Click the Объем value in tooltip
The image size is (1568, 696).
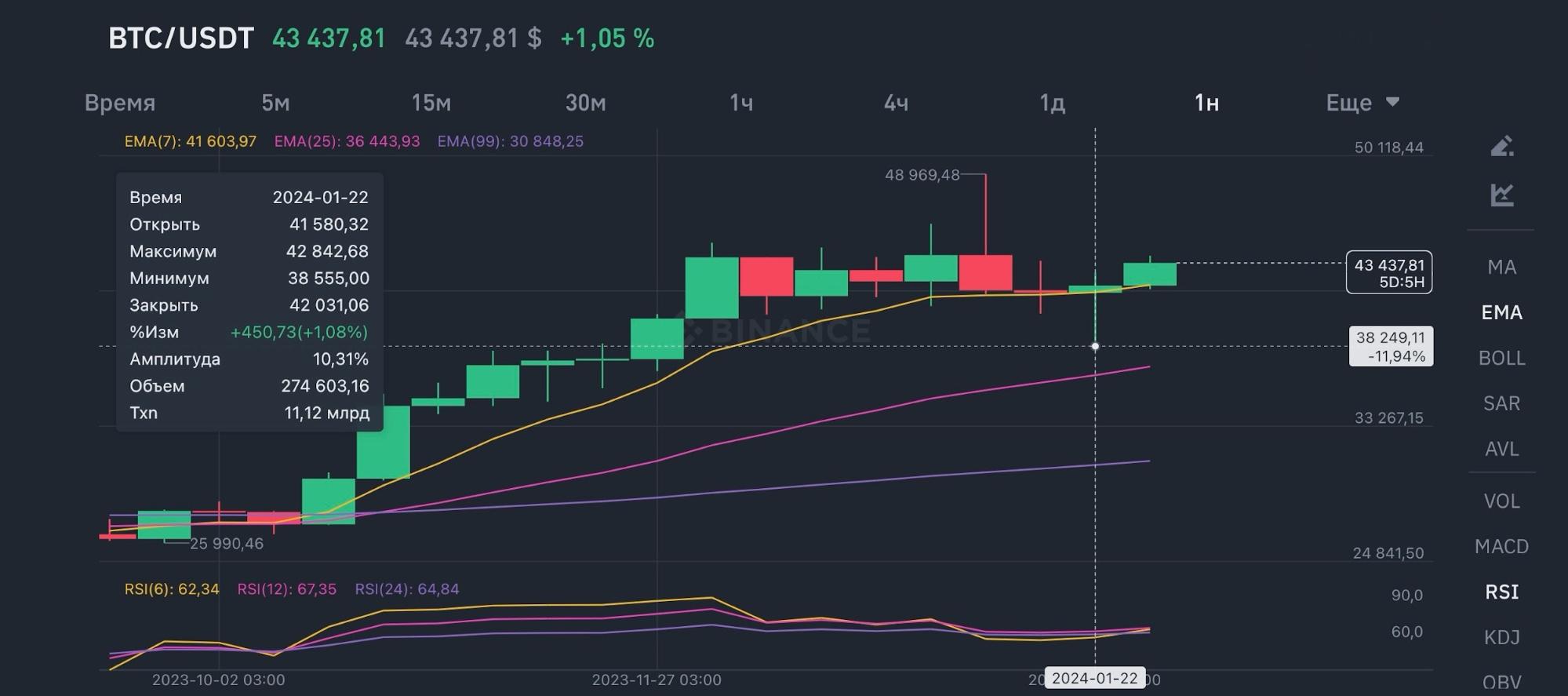click(325, 385)
